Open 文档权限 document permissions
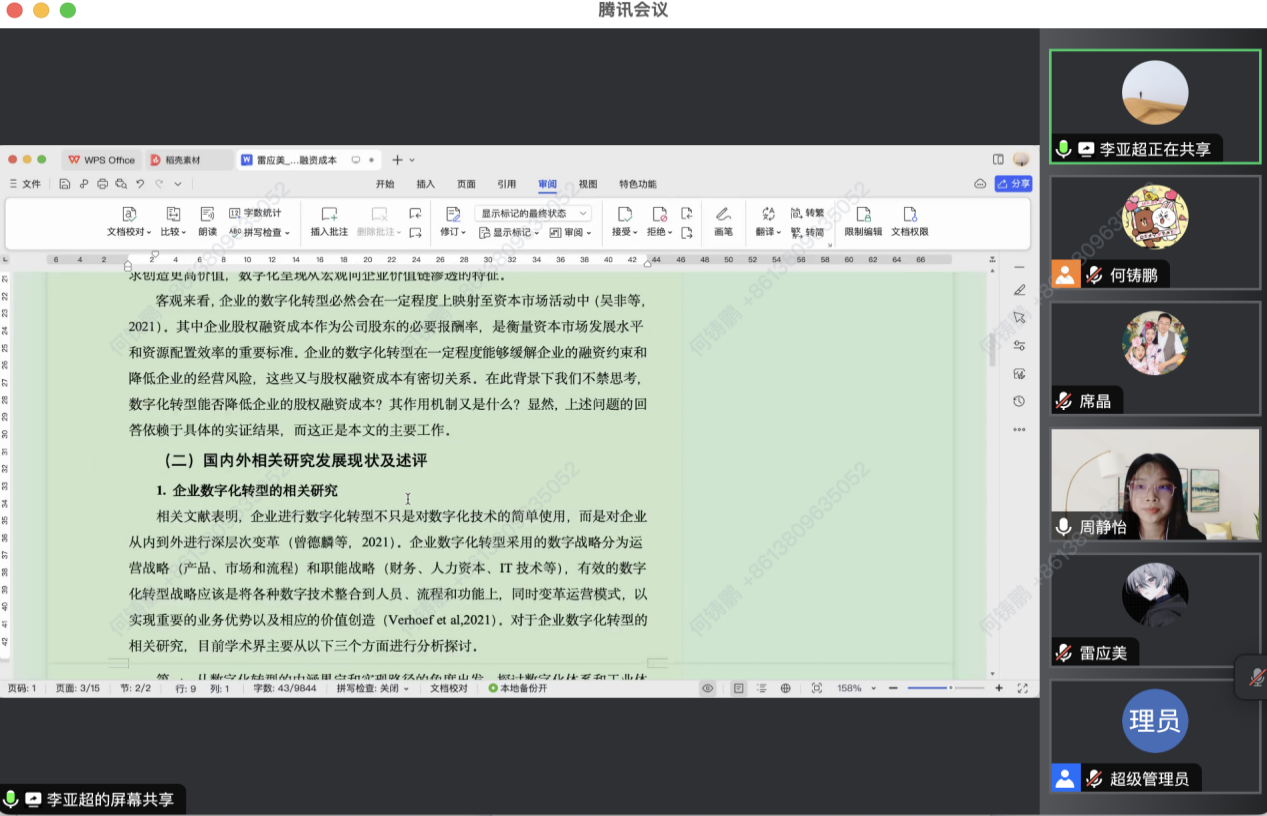Screen dimensions: 1267x816 coord(909,221)
